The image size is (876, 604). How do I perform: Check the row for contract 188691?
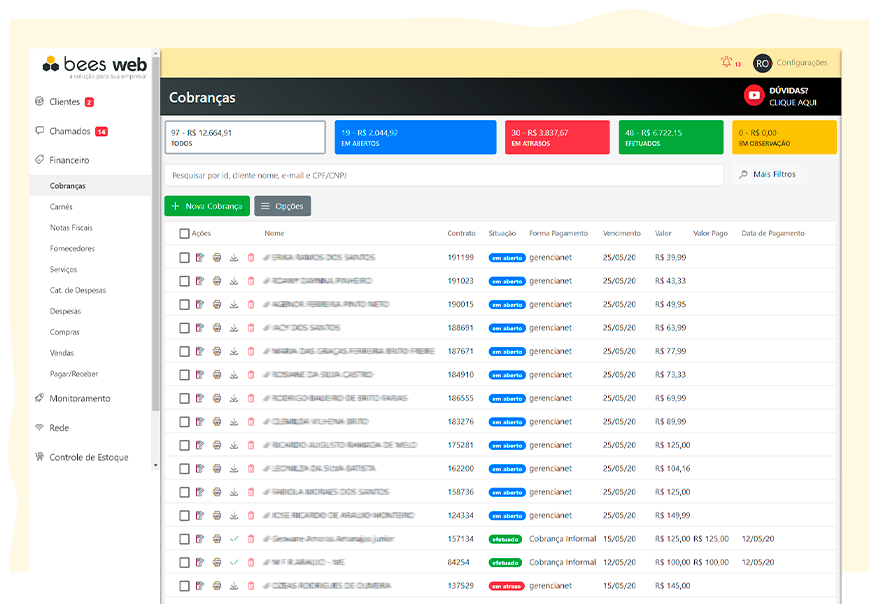coord(184,328)
